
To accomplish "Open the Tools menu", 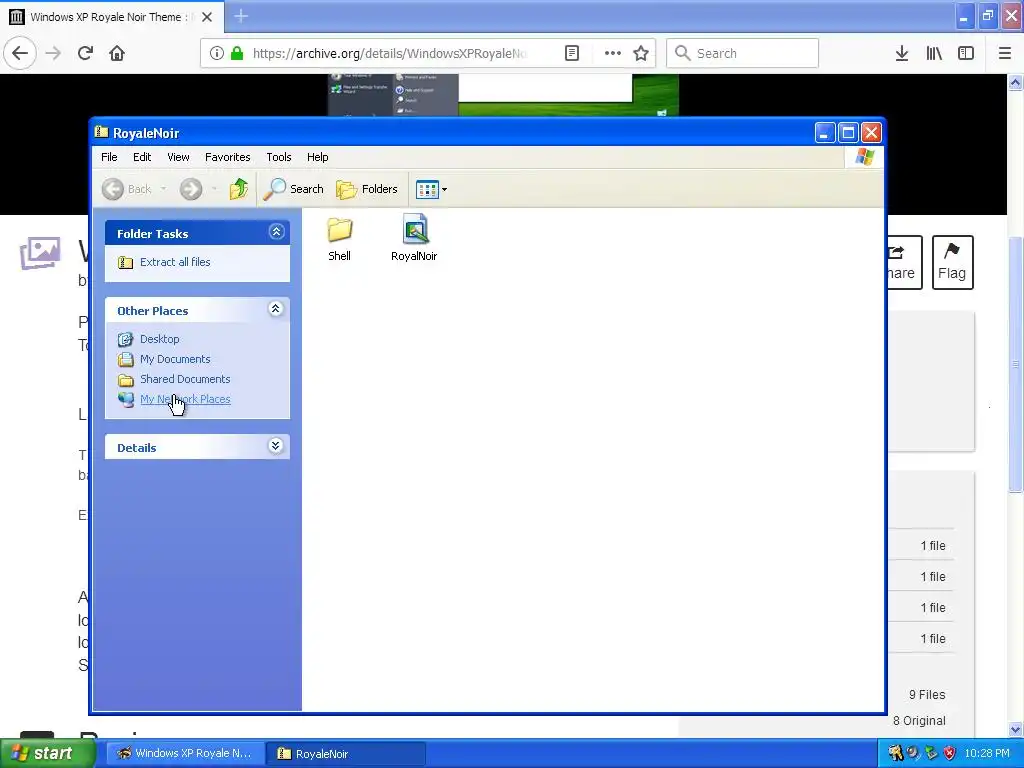I will coord(279,157).
